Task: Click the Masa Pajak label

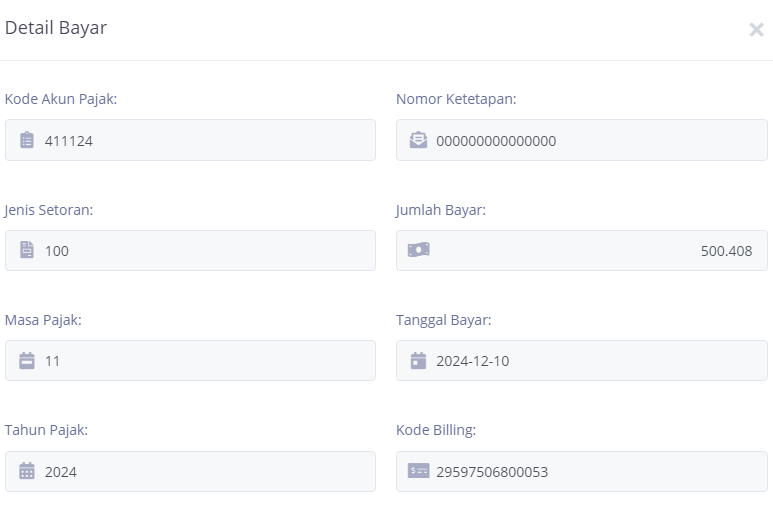Action: tap(43, 320)
